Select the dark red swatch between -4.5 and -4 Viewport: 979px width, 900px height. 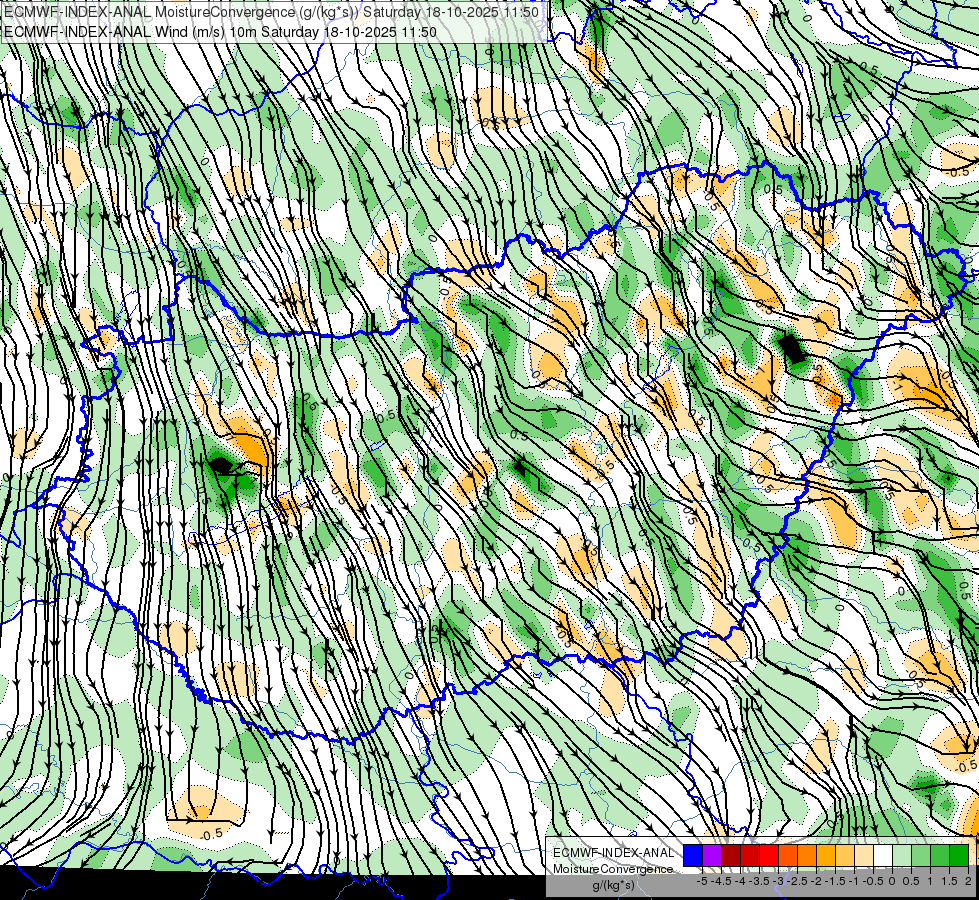coord(731,855)
